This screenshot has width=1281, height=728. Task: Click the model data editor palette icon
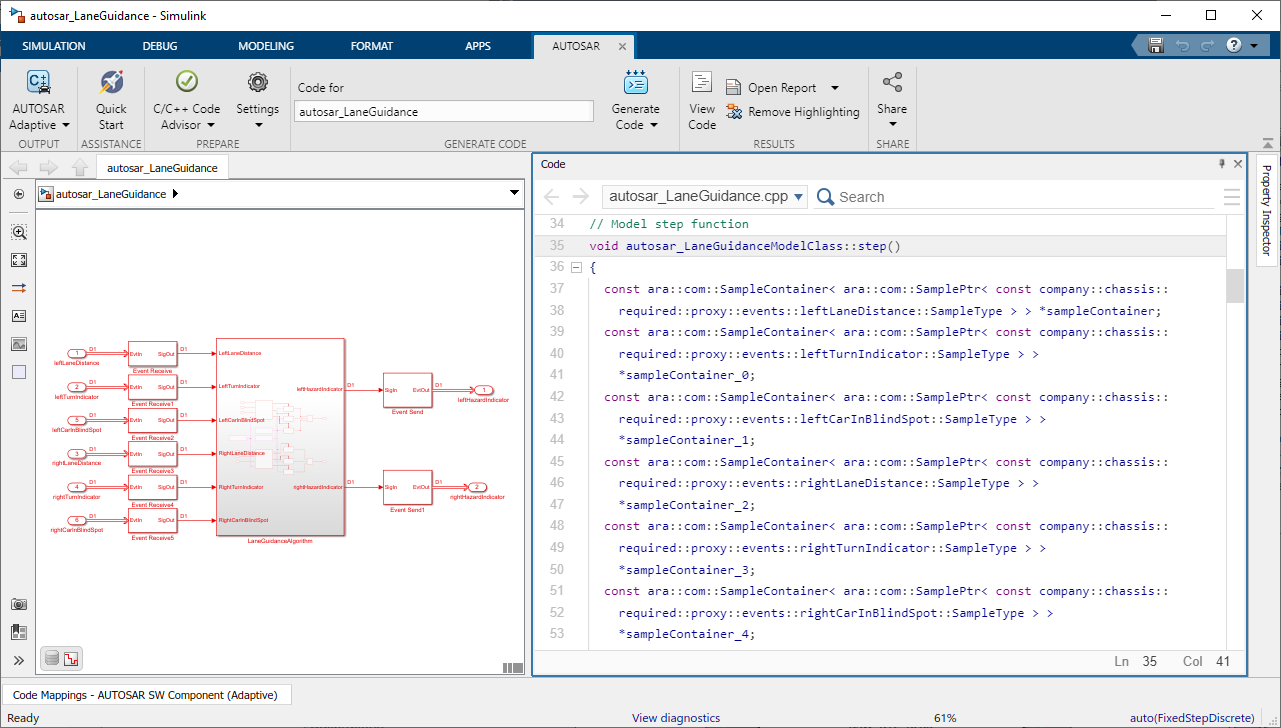(x=19, y=632)
